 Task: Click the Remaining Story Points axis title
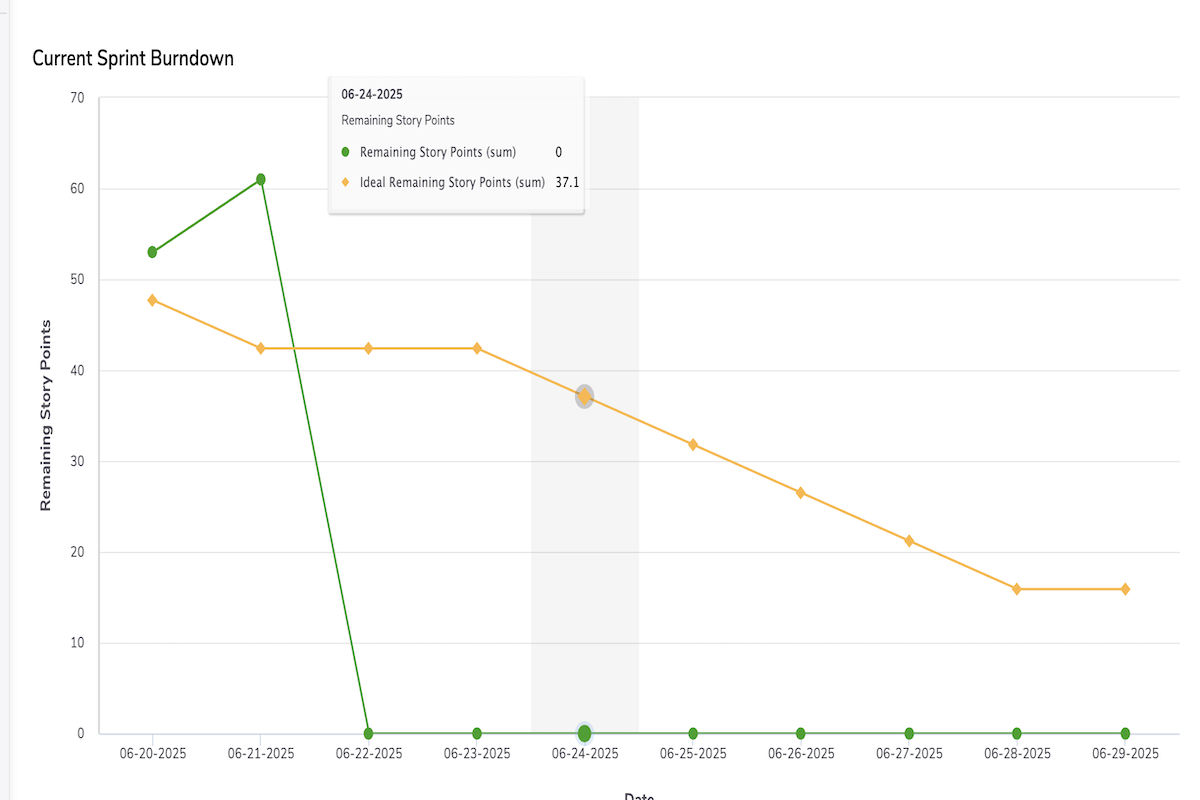pos(46,415)
